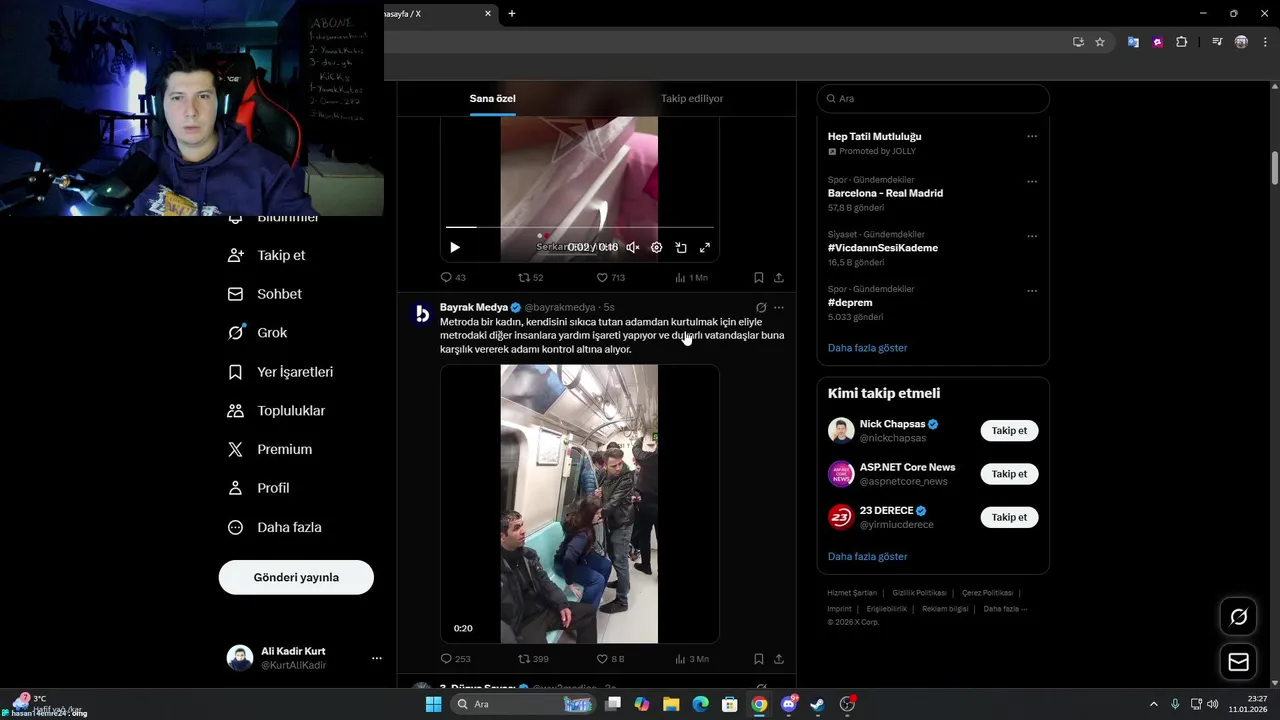Open a new browser tab
The height and width of the screenshot is (720, 1280).
(512, 14)
